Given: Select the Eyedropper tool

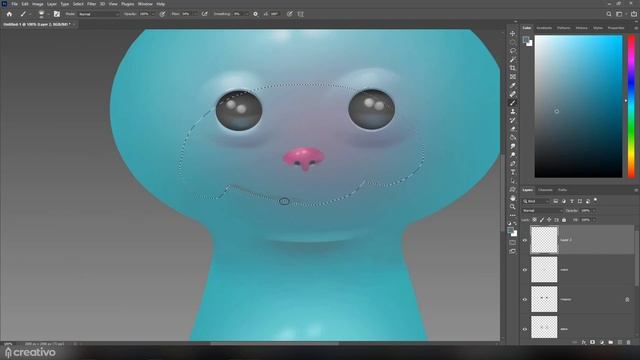Looking at the screenshot, I should point(512,85).
